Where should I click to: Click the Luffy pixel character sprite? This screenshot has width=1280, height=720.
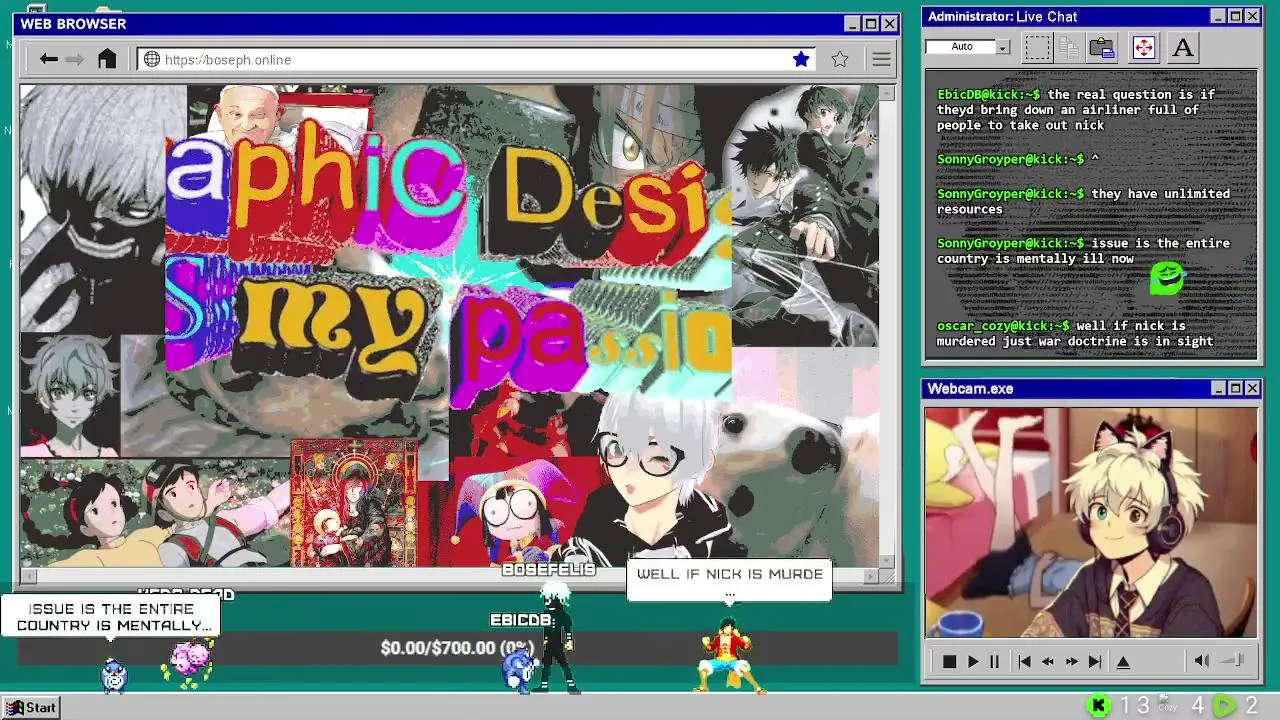730,653
